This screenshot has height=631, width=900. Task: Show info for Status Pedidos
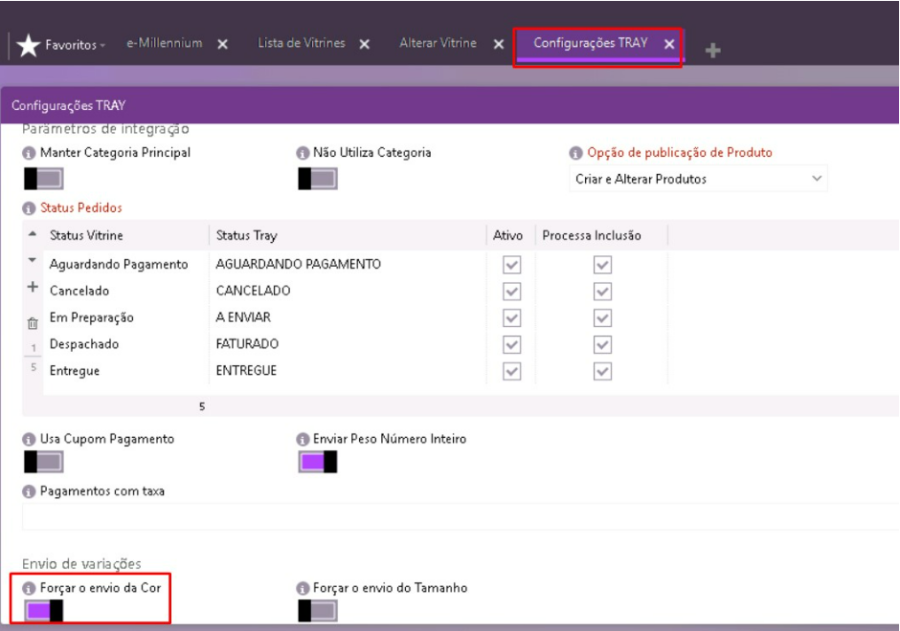pyautogui.click(x=29, y=208)
